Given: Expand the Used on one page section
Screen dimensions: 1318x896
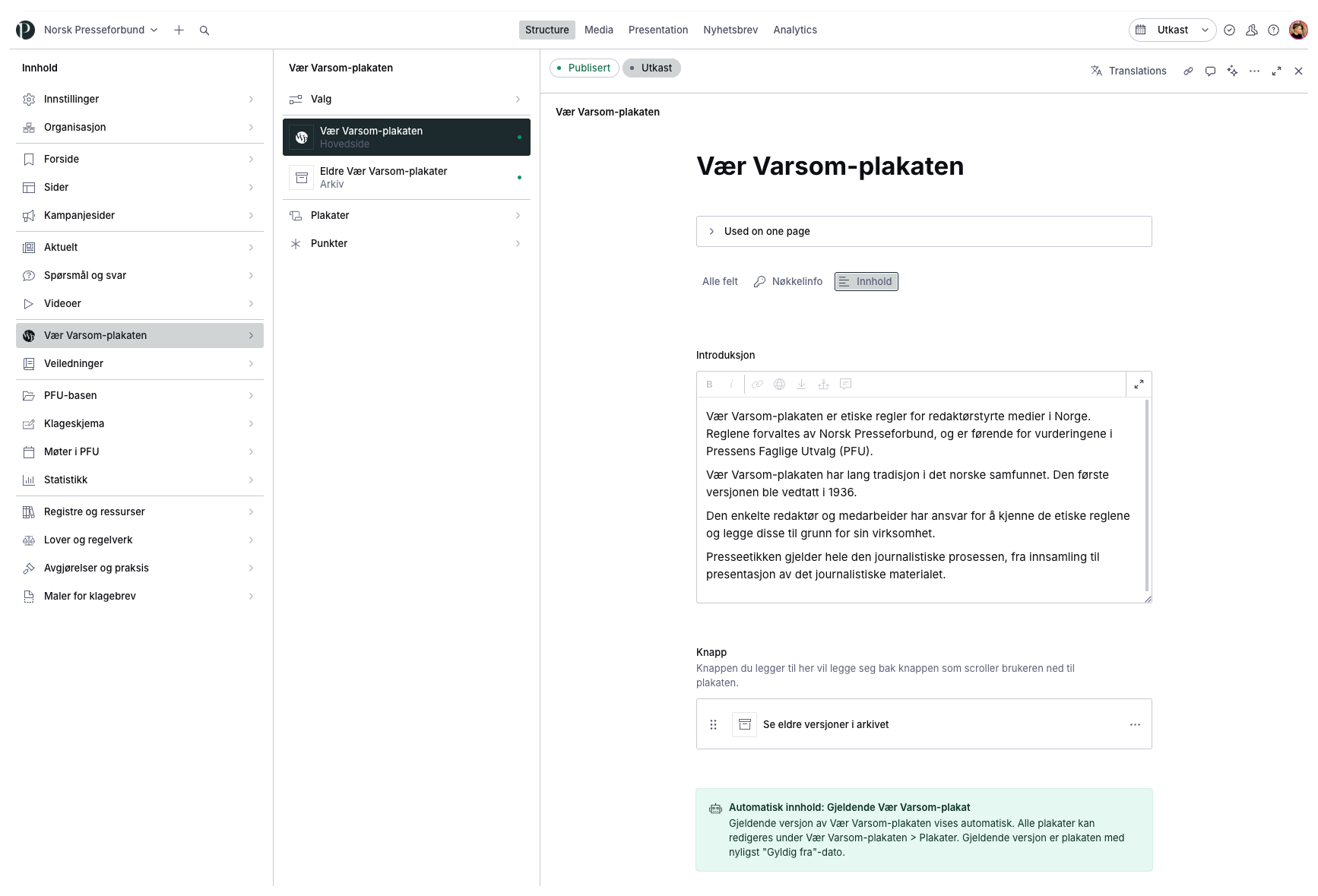Looking at the screenshot, I should click(924, 232).
